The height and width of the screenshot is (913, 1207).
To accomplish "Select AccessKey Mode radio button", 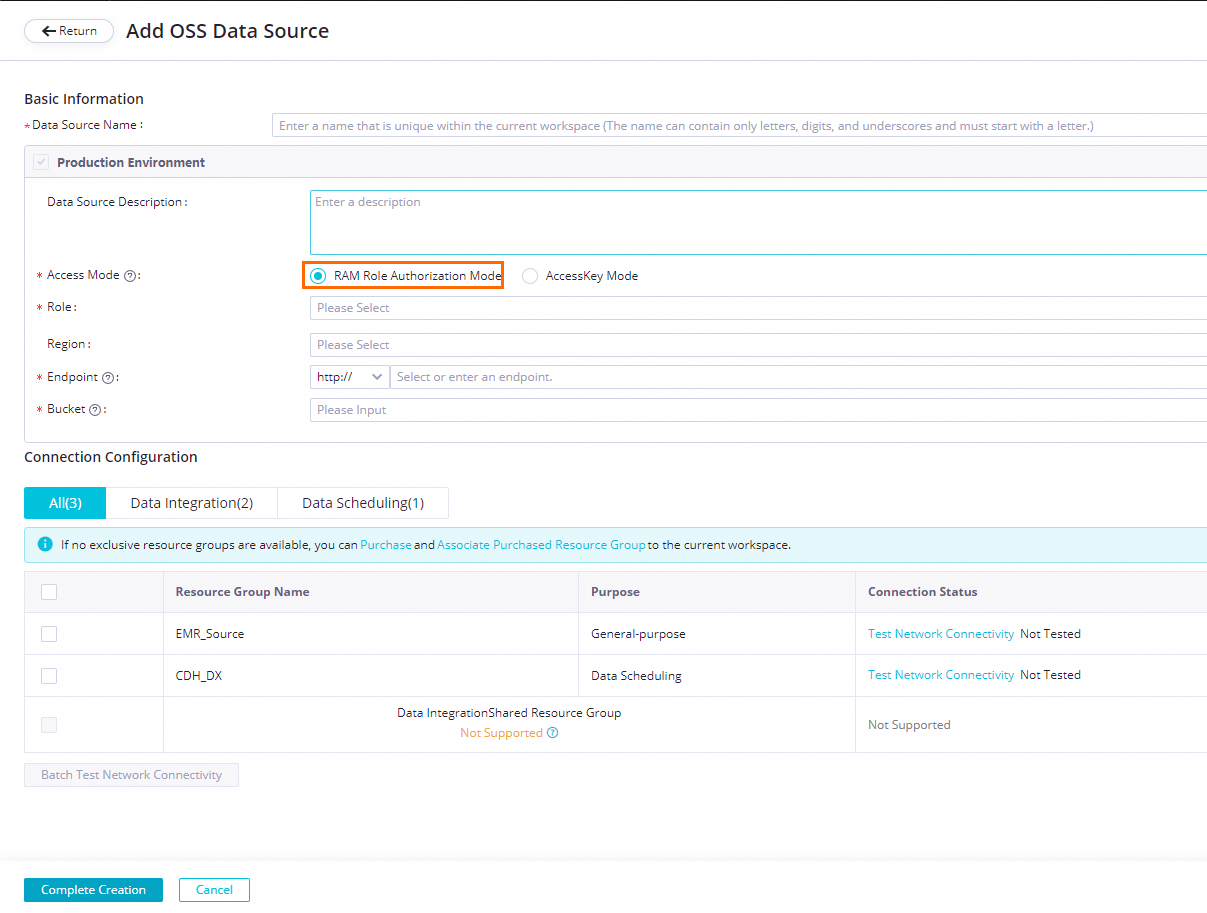I will coord(530,276).
